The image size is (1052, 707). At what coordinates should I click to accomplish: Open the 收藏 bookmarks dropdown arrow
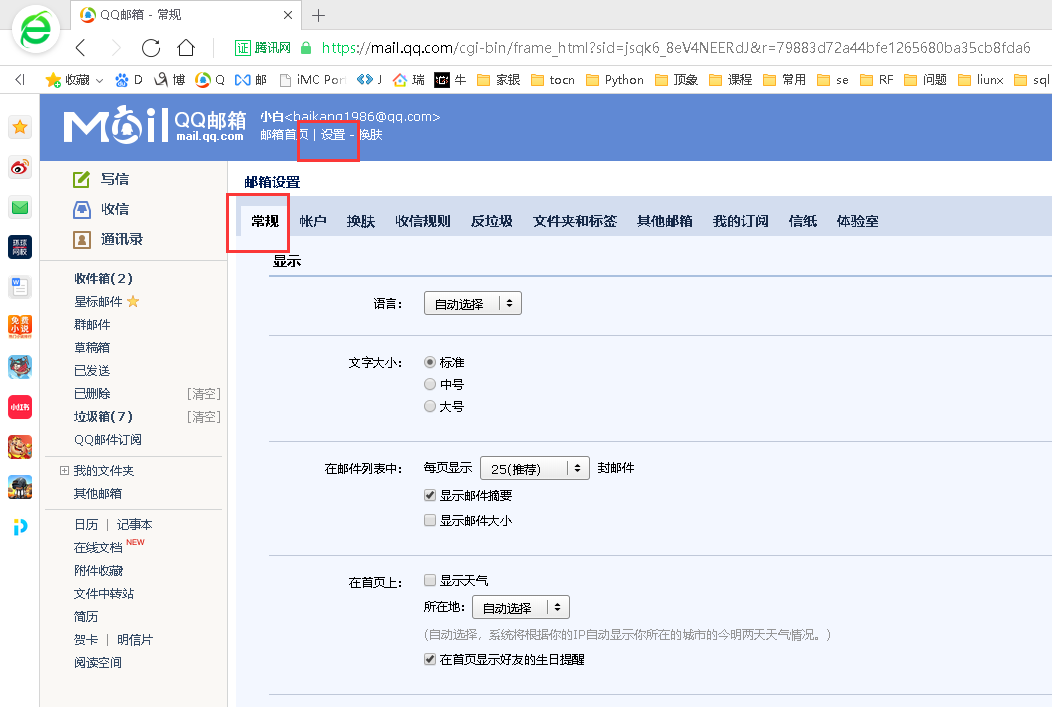click(x=100, y=80)
